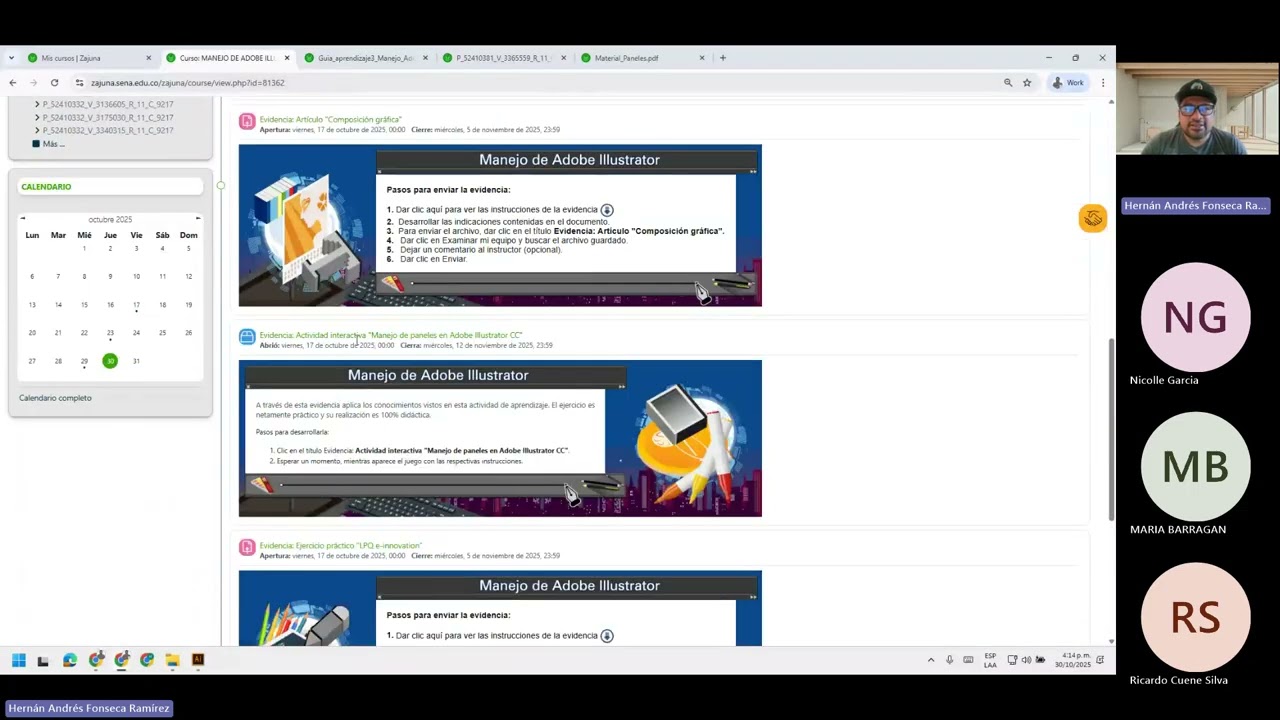Go to the next month in the calendar
This screenshot has height=720, width=1280.
coord(198,219)
